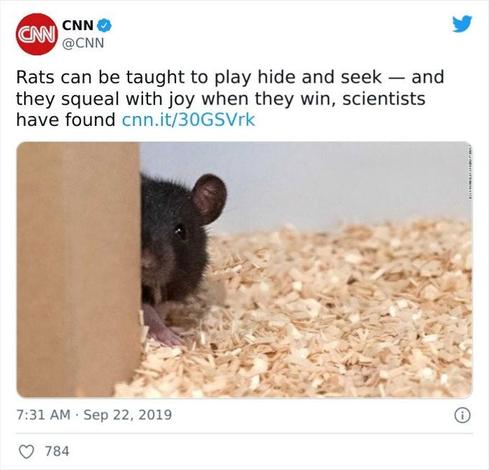Like the tweet with the heart icon
The image size is (489, 470).
click(26, 452)
